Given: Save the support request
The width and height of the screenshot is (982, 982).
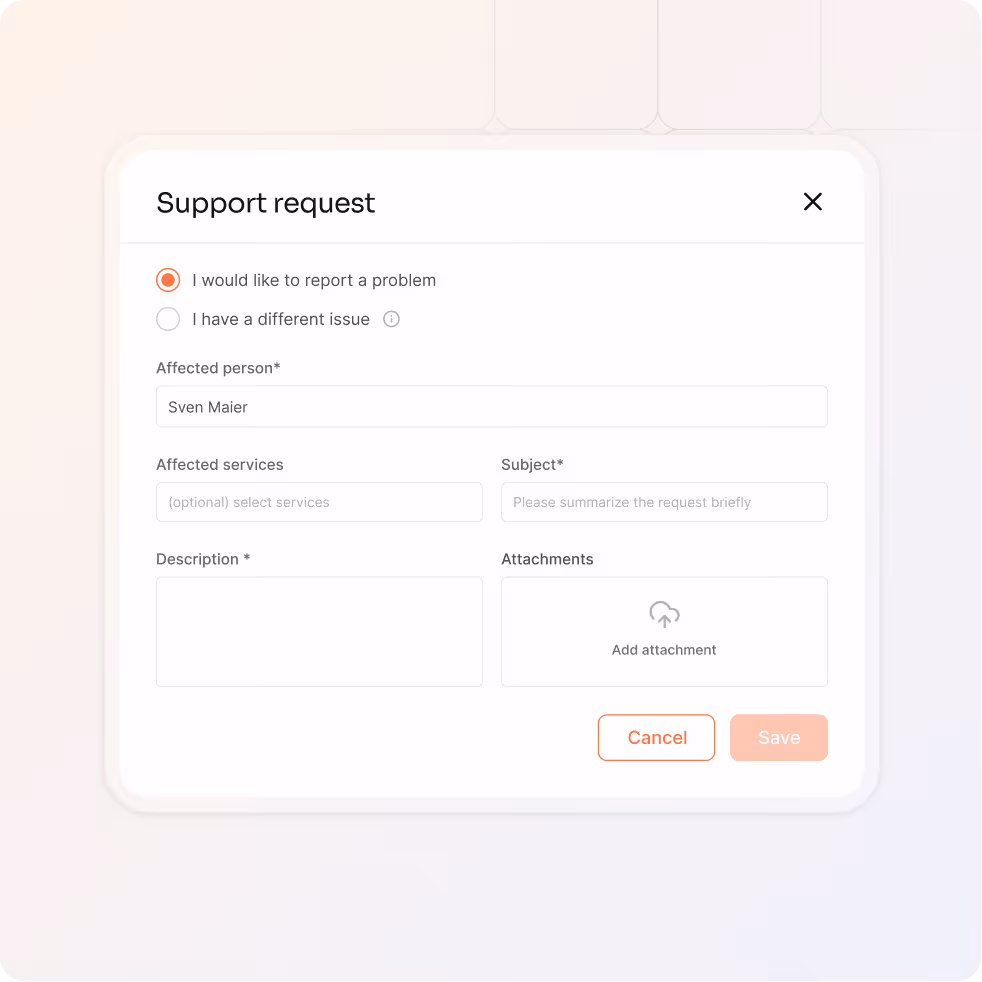Looking at the screenshot, I should 778,738.
